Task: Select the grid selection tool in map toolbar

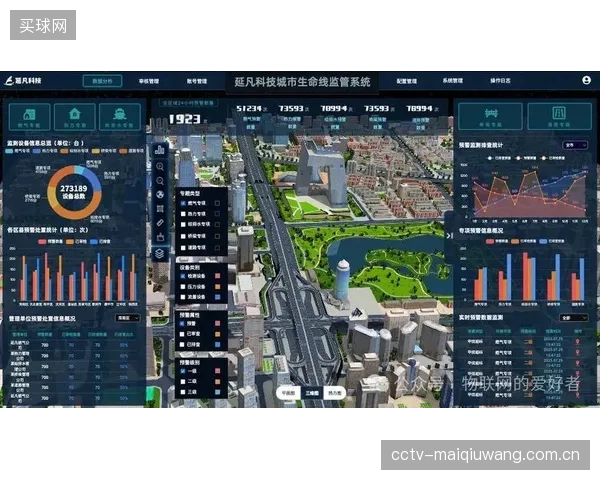Action: 160,209
